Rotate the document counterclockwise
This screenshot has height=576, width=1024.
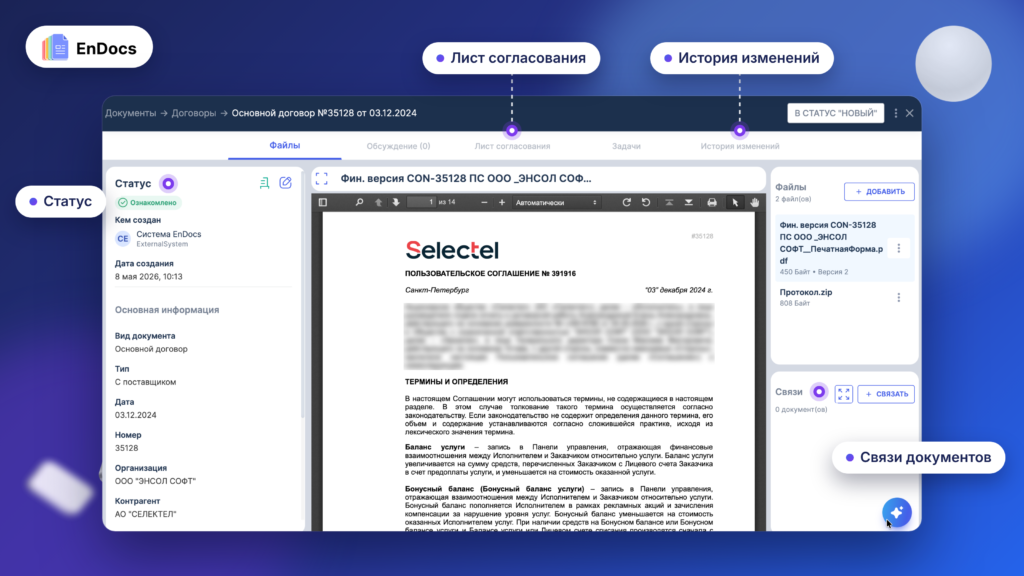click(646, 202)
